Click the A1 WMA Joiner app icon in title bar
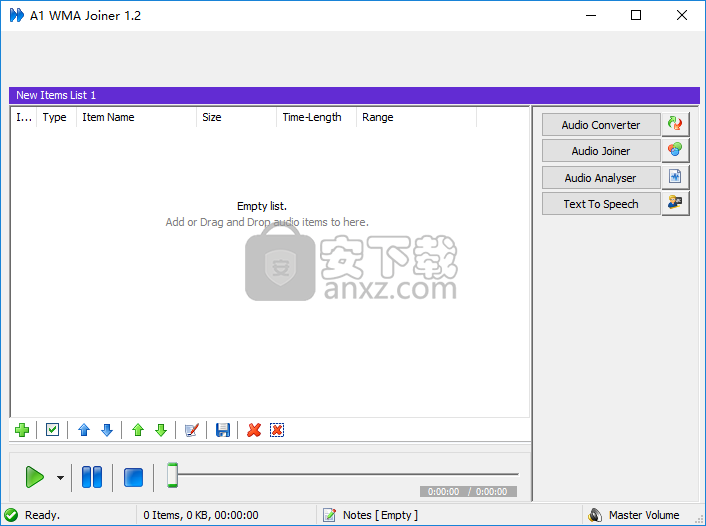706x526 pixels. [17, 15]
